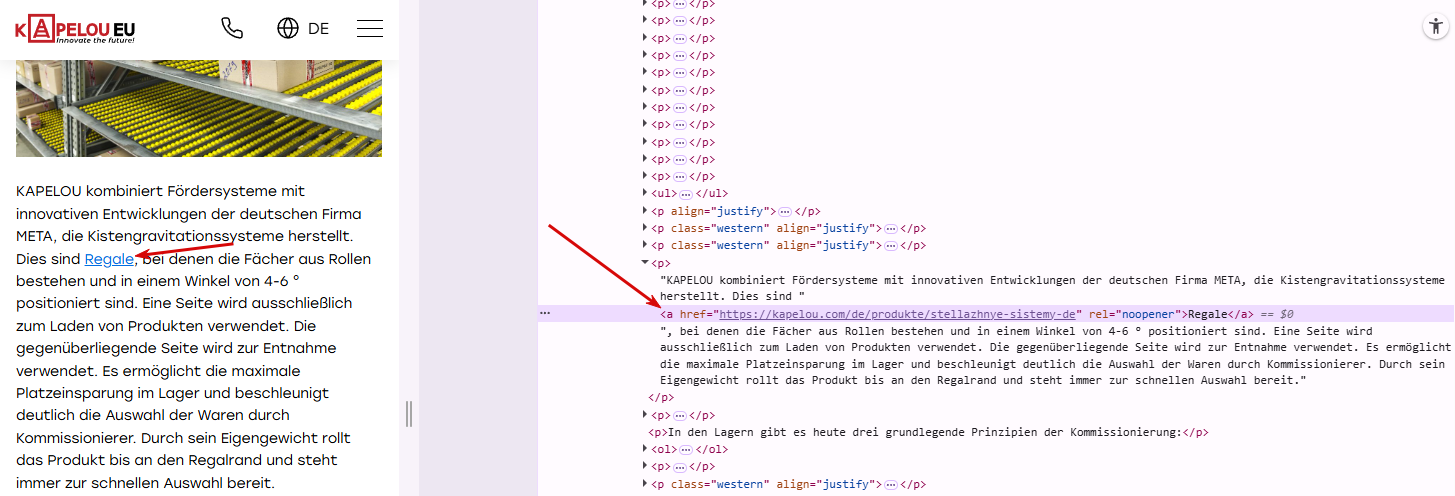The width and height of the screenshot is (1455, 496).
Task: Select DOM text starting "KAPELOU kombiniert Fördersysteme"
Action: (1052, 288)
